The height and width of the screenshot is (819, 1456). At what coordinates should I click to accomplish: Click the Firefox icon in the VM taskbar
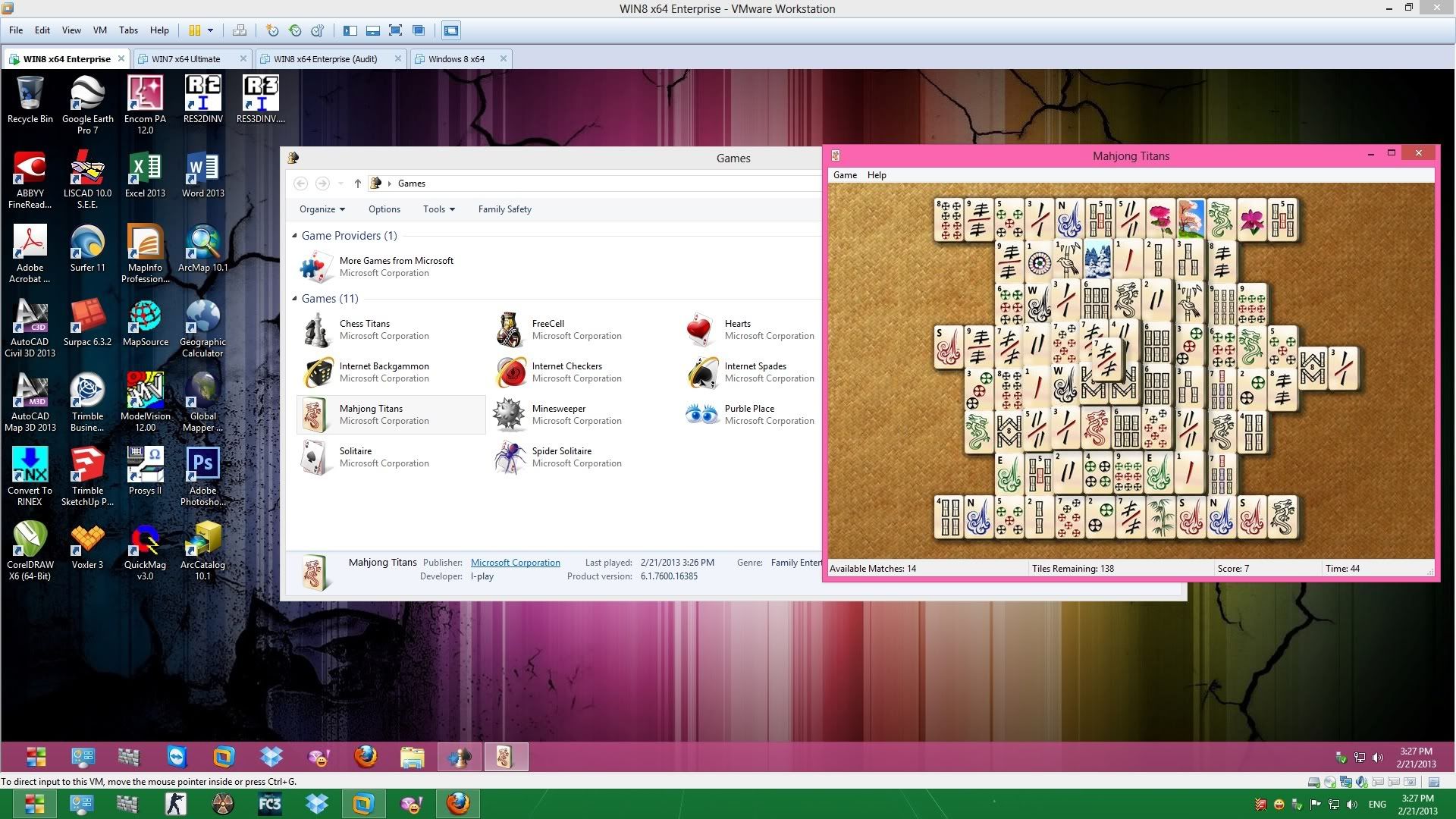(366, 756)
